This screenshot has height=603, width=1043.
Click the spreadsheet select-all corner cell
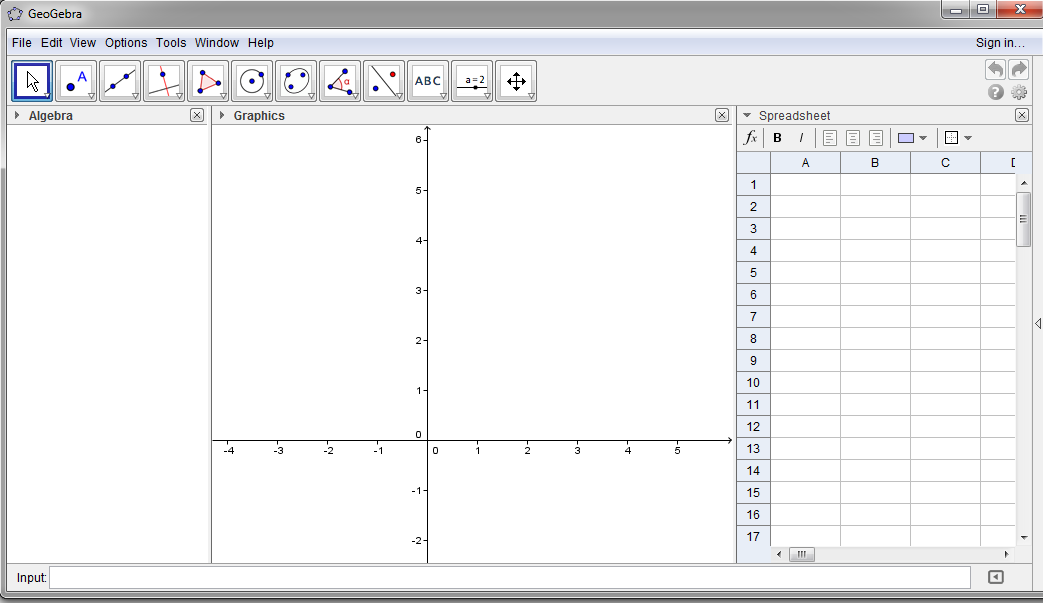(753, 163)
